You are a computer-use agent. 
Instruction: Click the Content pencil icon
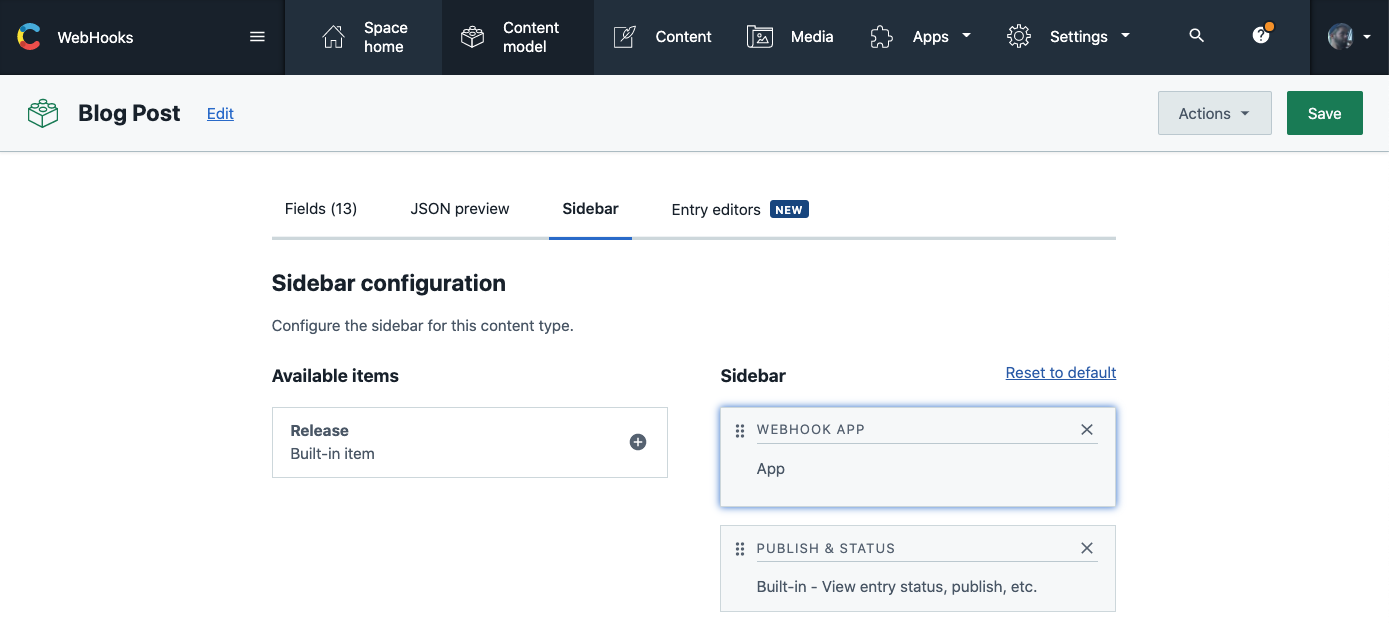(x=625, y=37)
